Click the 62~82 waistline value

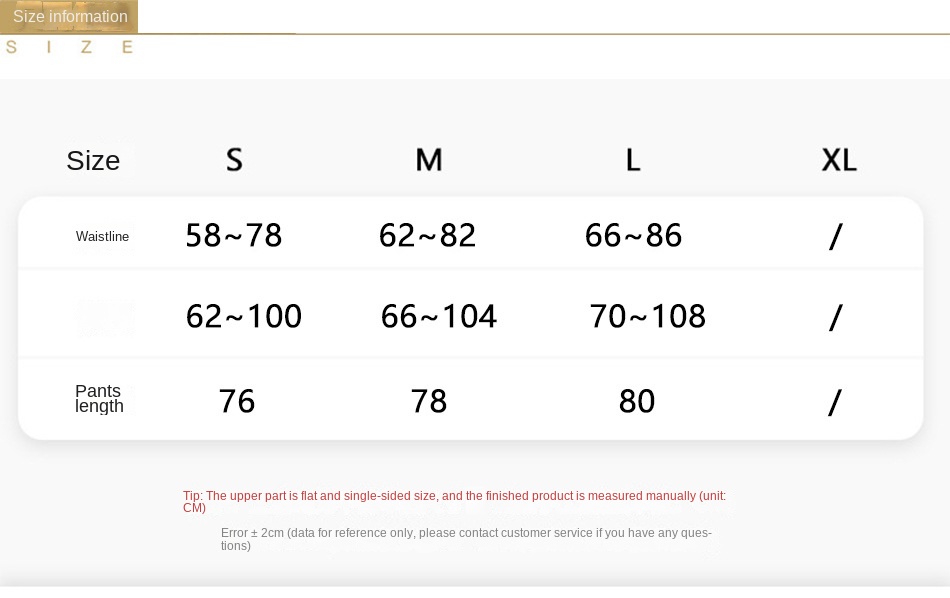click(427, 236)
